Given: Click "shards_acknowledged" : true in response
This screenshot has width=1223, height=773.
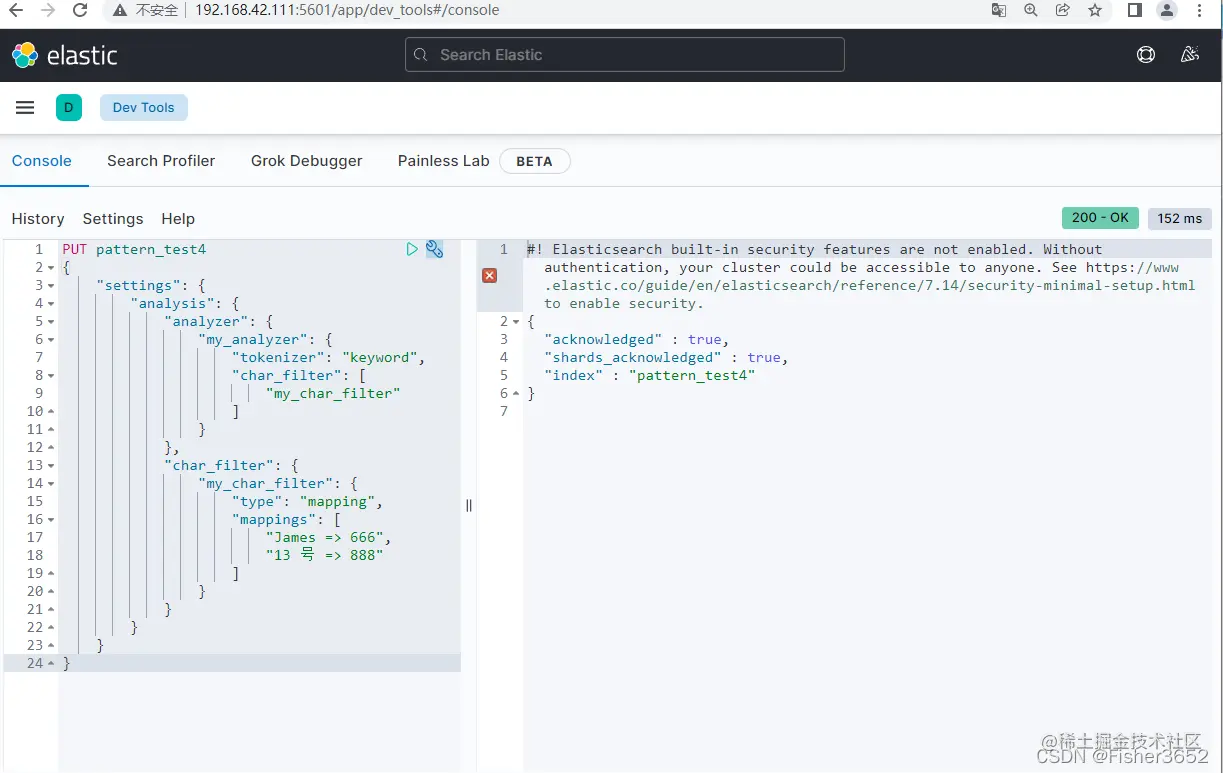Looking at the screenshot, I should [666, 358].
